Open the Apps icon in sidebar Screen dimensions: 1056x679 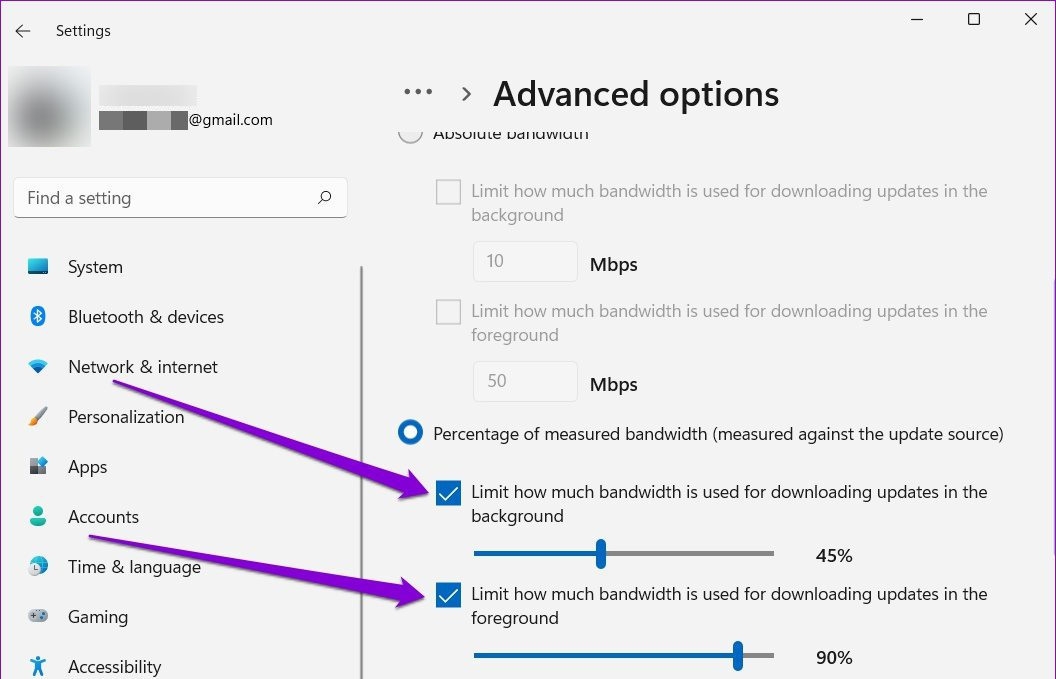[x=38, y=466]
